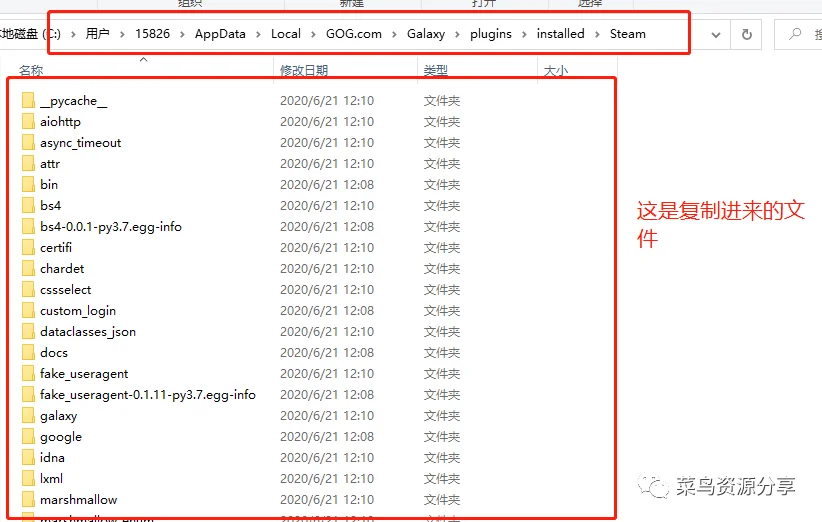Sort files by 大小 column header
The width and height of the screenshot is (822, 522).
tap(556, 70)
